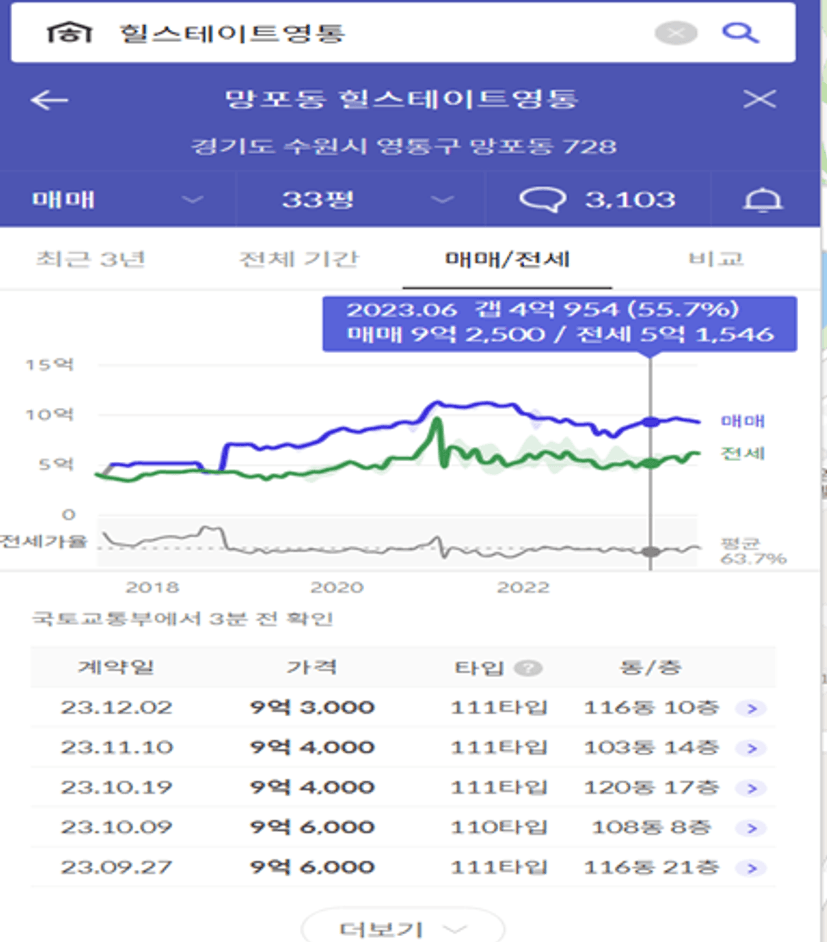Click the 동/층 column header
827x942 pixels.
pos(650,667)
